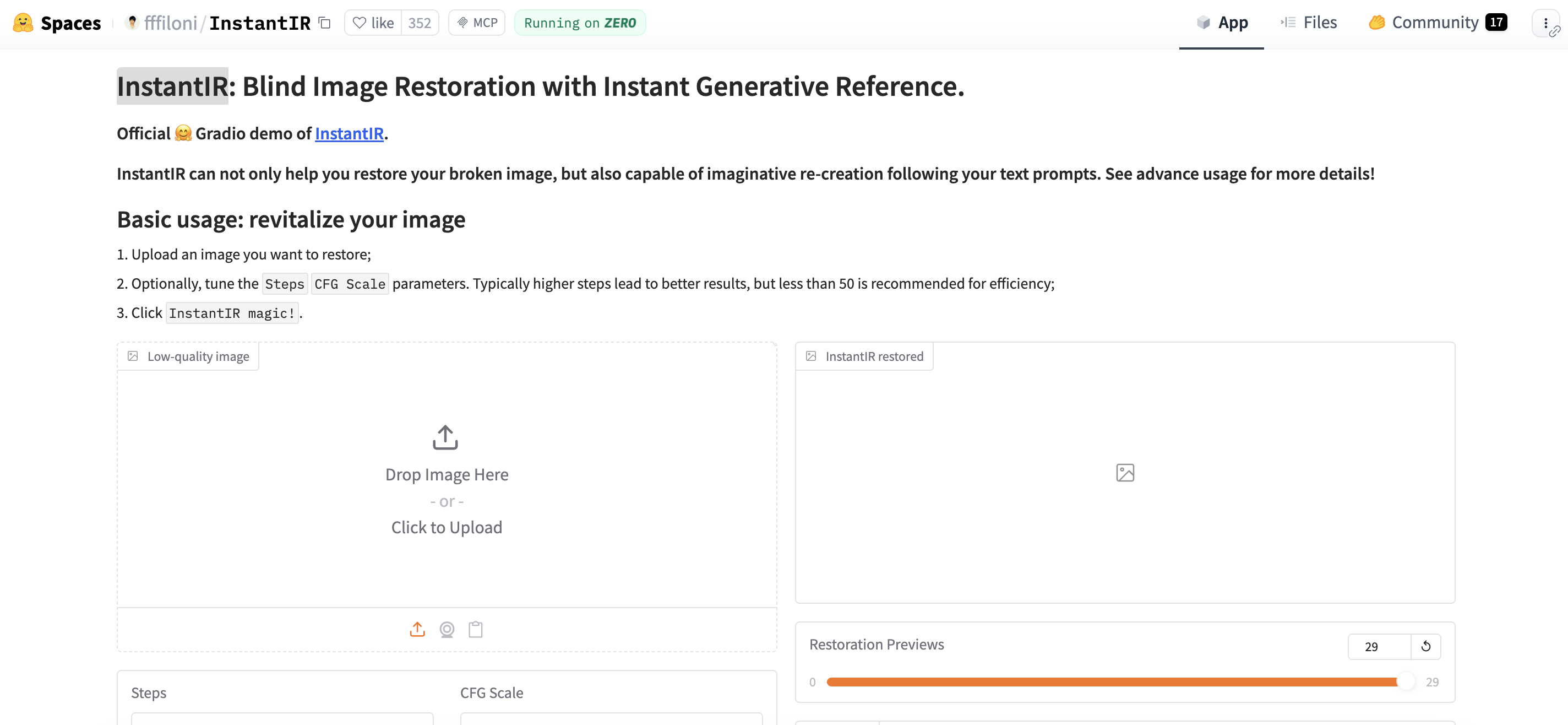The width and height of the screenshot is (1568, 725).
Task: View the 352 likes count
Action: click(420, 23)
